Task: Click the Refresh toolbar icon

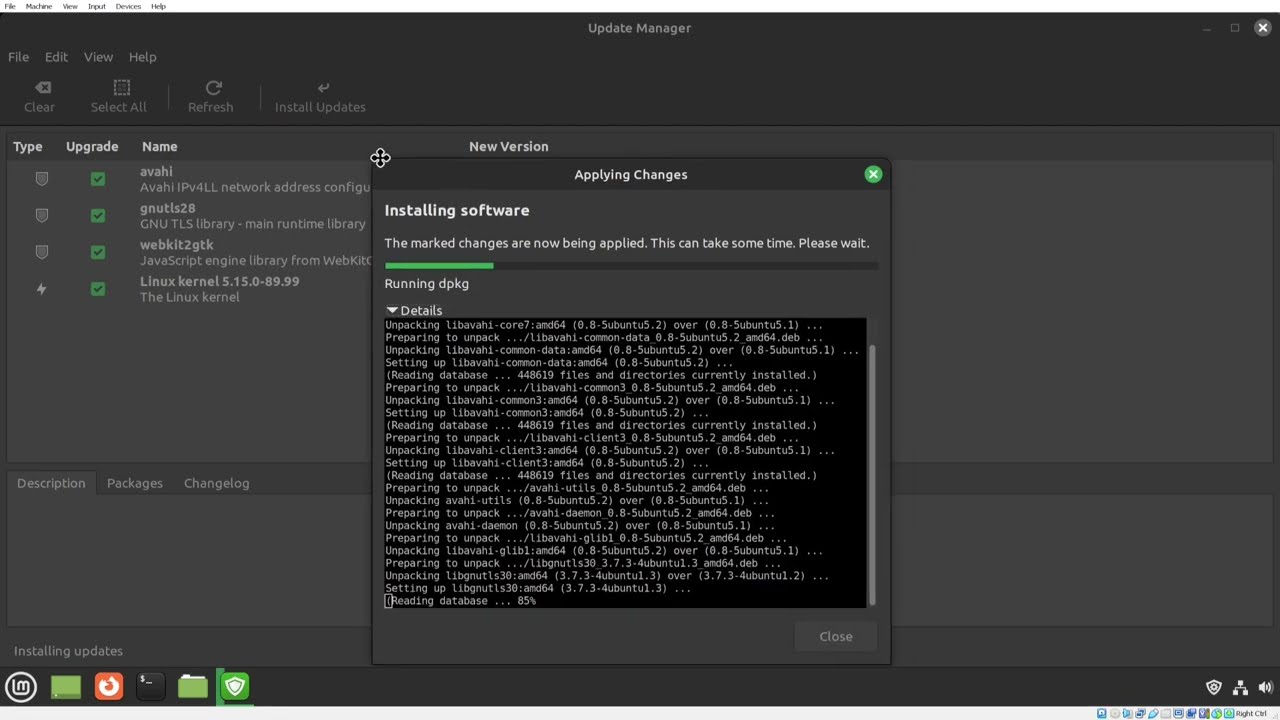Action: [213, 88]
